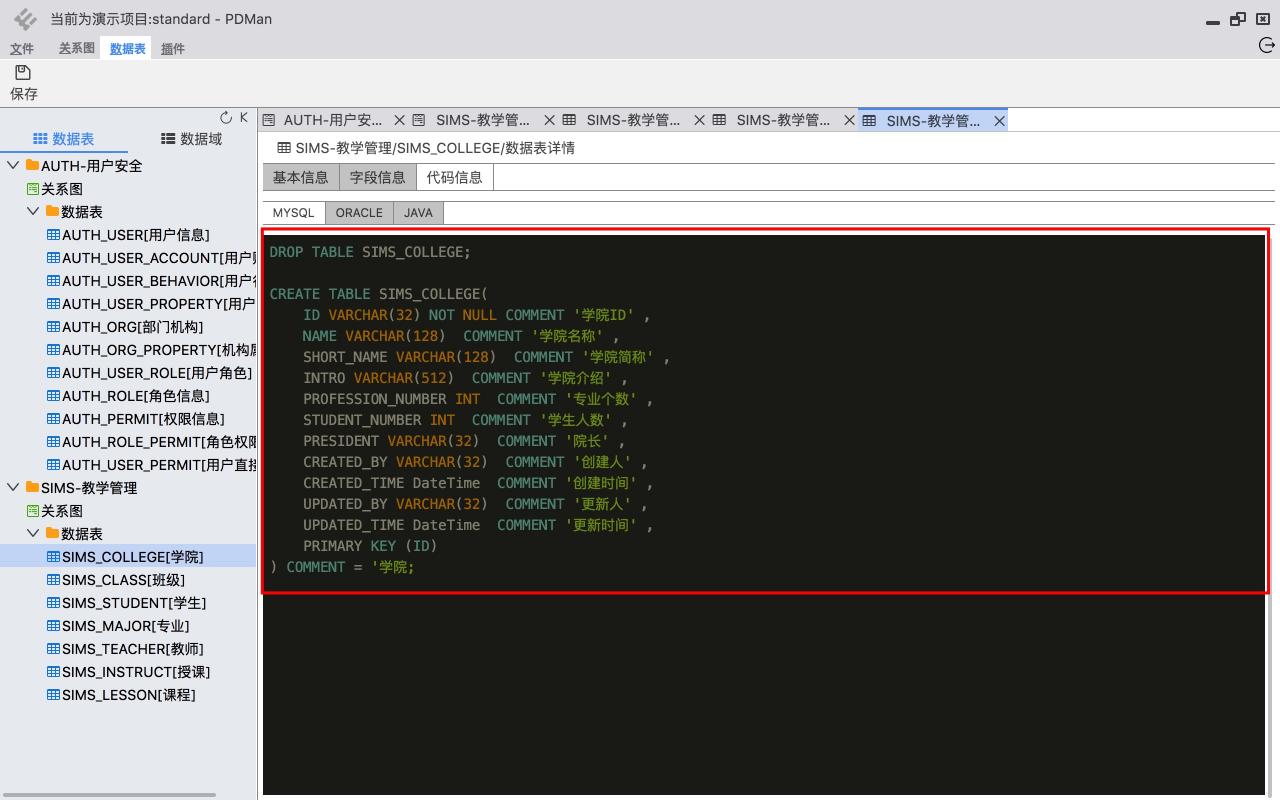Switch to the ORACLE code tab
Image resolution: width=1280 pixels, height=800 pixels.
click(x=359, y=213)
